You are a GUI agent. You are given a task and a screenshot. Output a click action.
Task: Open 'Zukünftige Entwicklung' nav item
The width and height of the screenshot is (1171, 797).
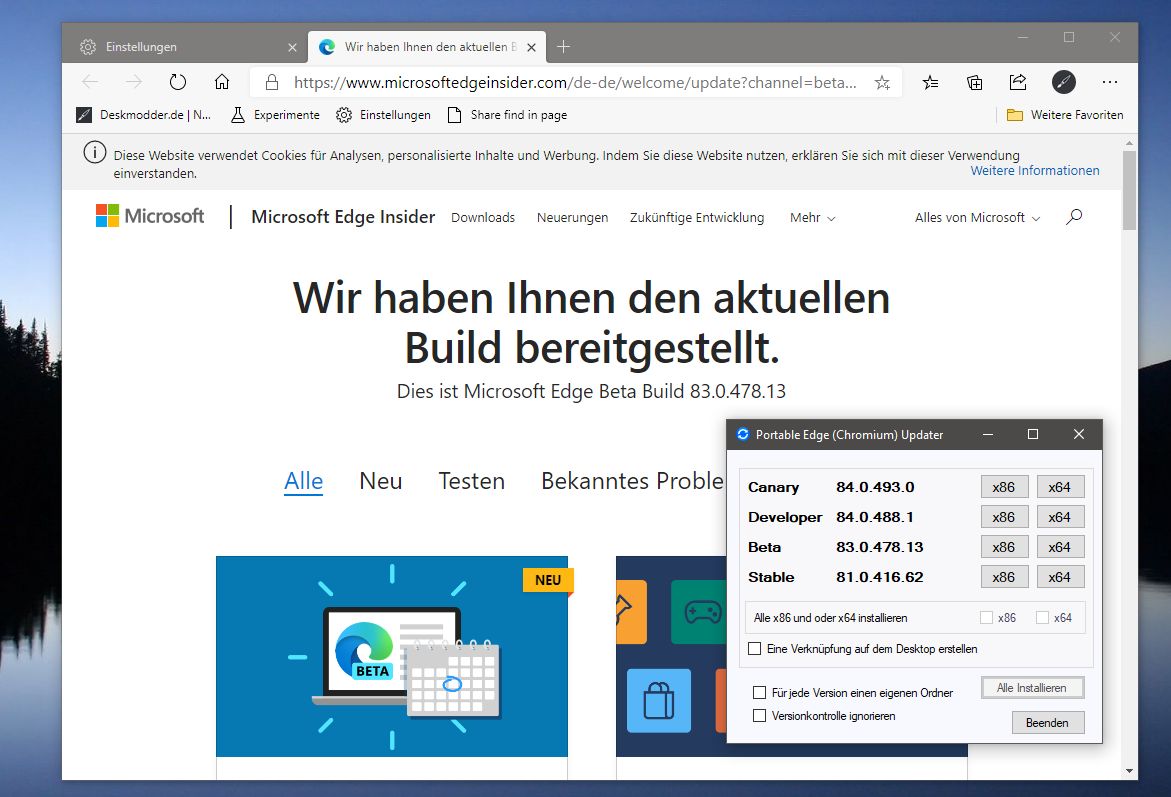pos(697,217)
